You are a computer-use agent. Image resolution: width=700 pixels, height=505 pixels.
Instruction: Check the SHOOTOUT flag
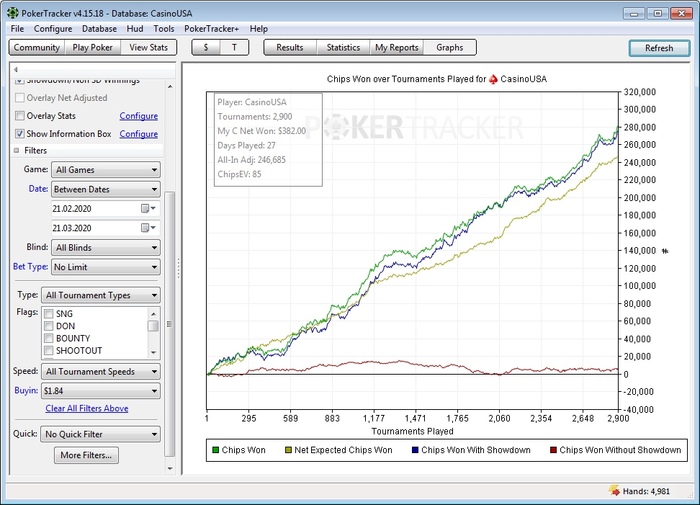[x=49, y=351]
